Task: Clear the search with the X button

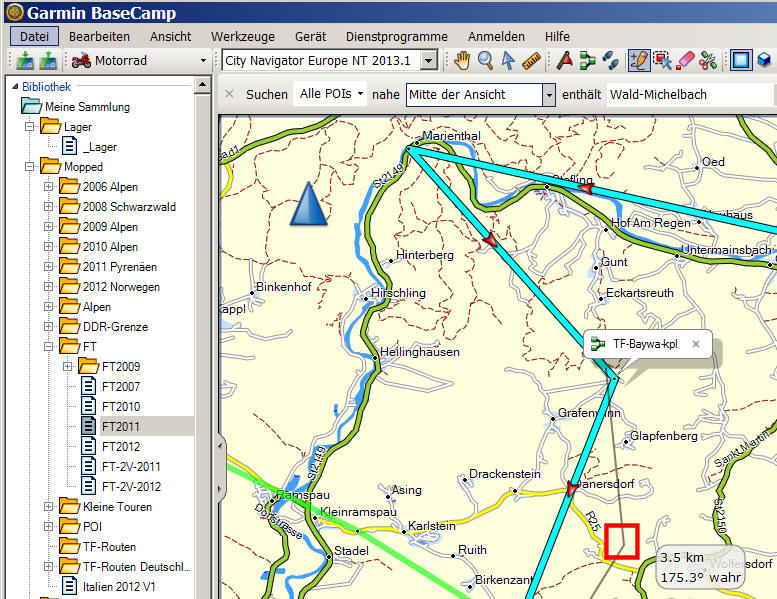Action: pos(229,94)
